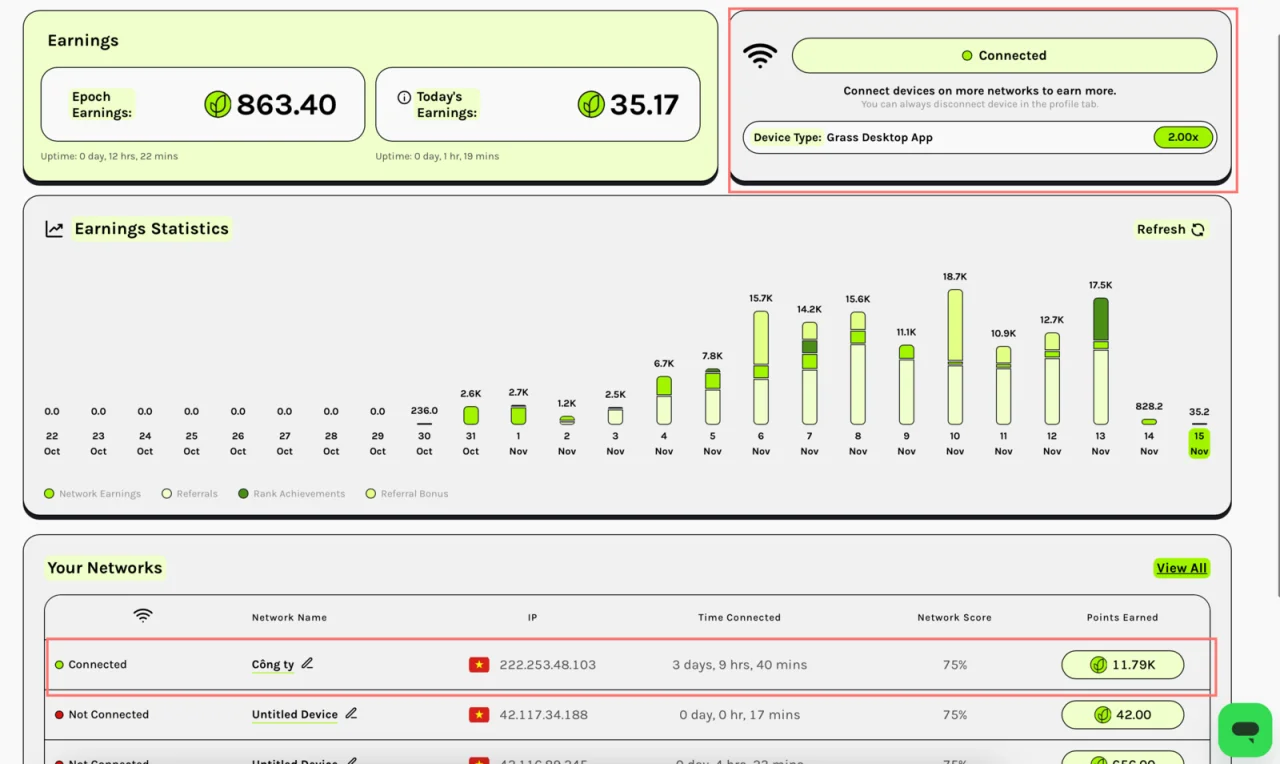This screenshot has height=764, width=1280.
Task: Click the time 3 days, 9 hrs, 40 mins
Action: click(739, 664)
